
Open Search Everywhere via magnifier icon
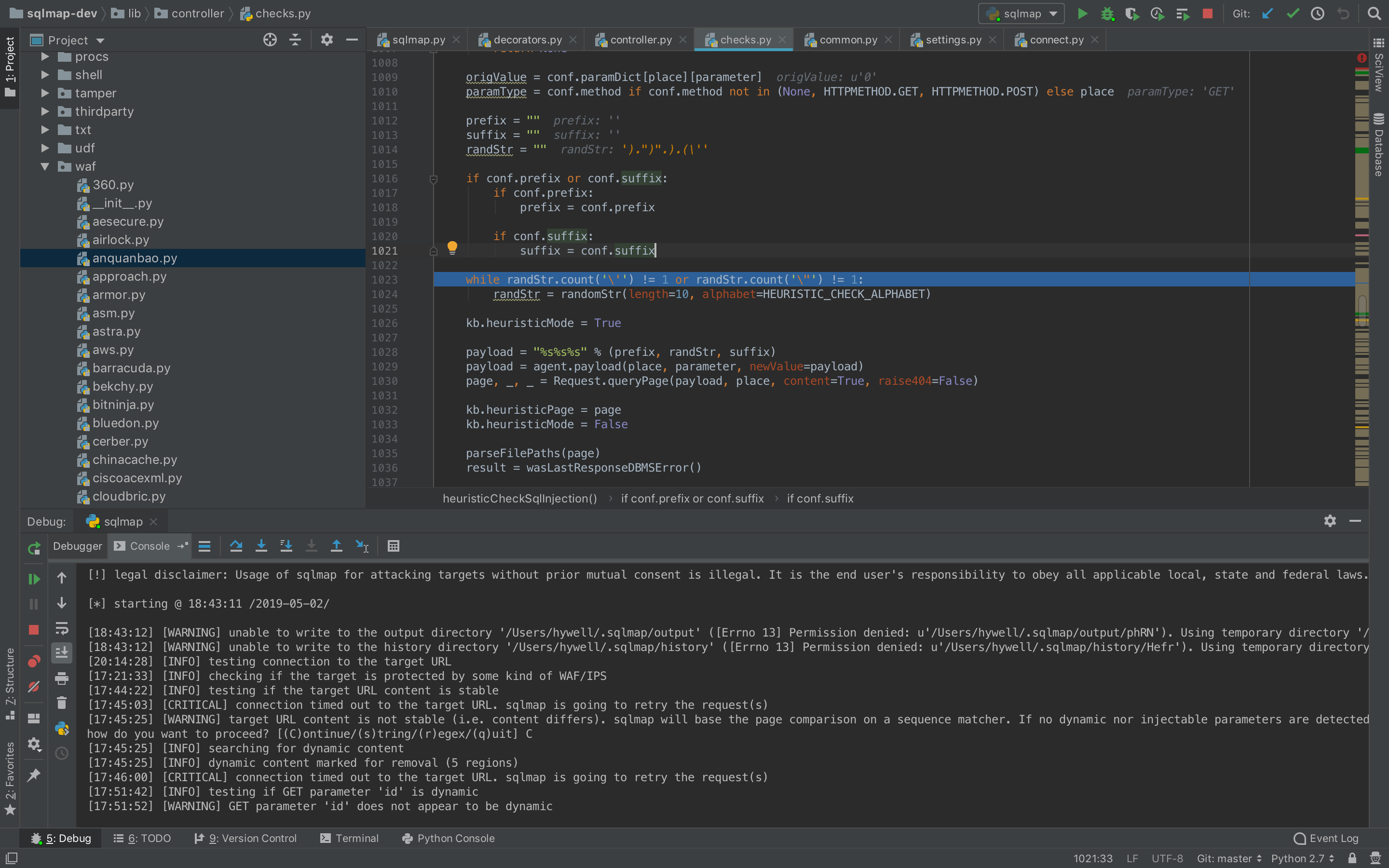pos(1375,13)
